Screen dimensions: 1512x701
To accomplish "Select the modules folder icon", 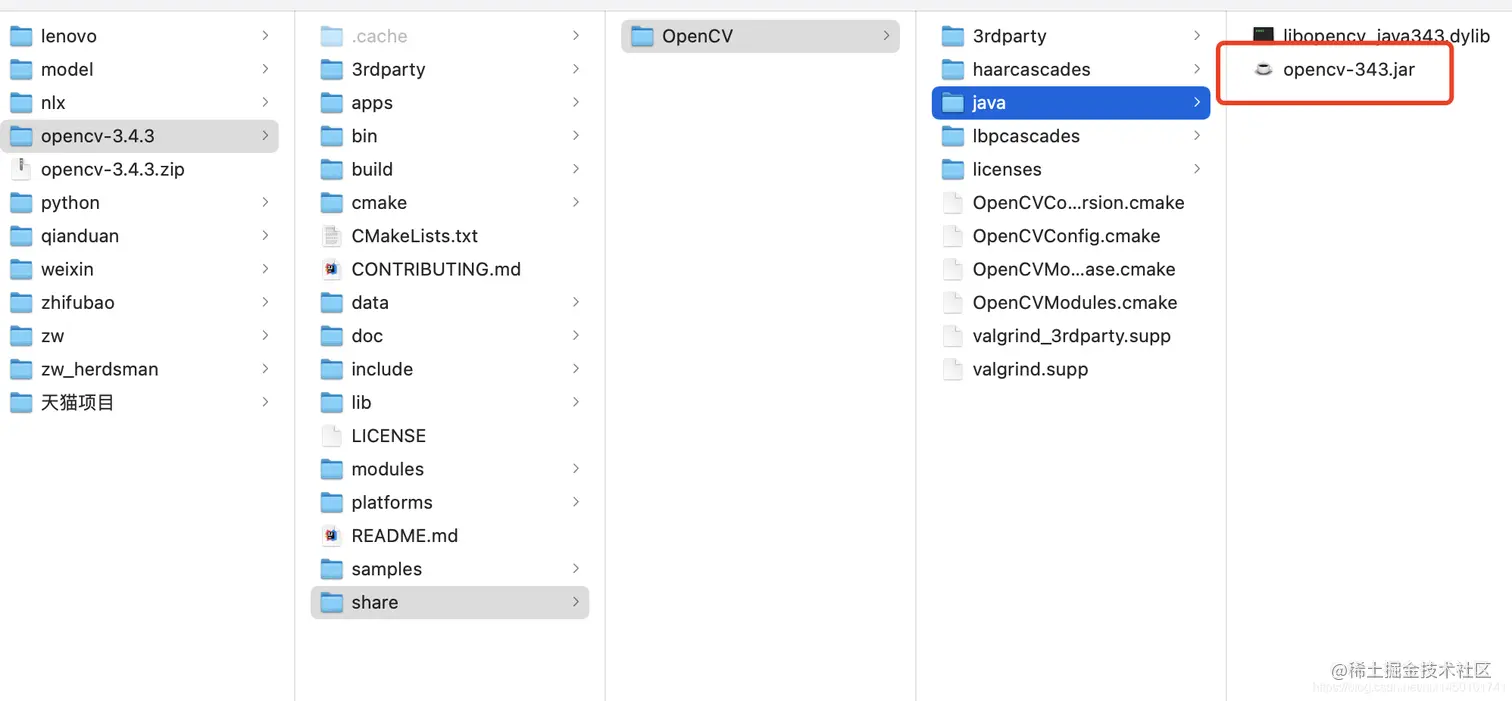I will (332, 469).
